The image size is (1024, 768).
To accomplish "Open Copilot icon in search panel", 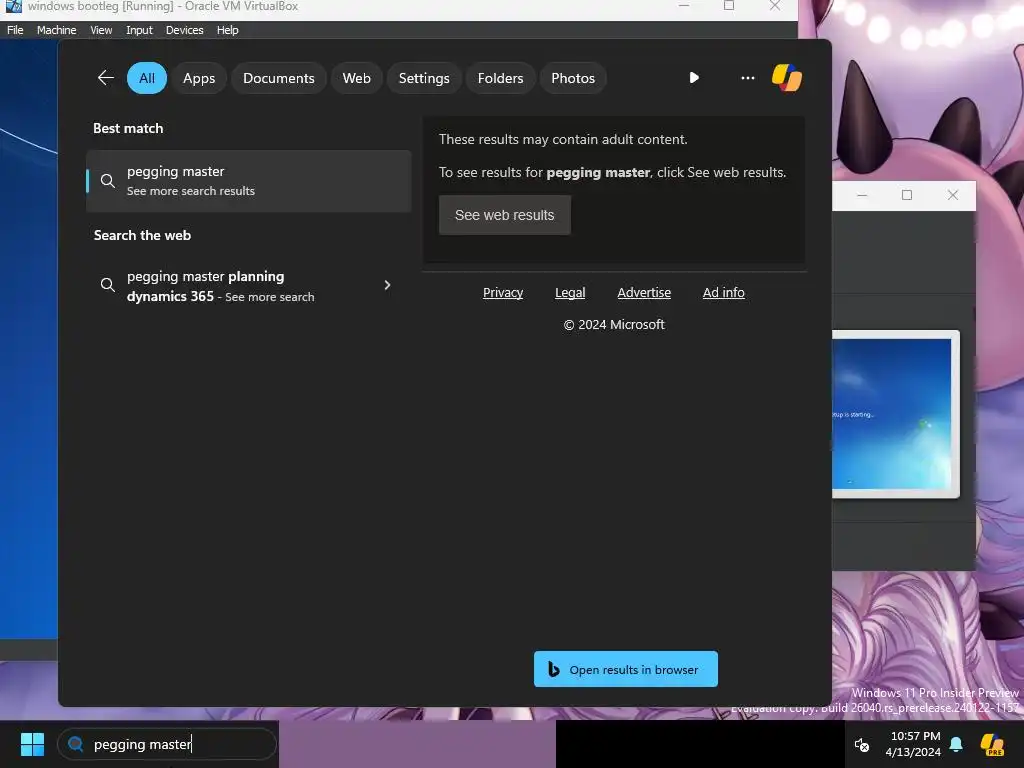I will tap(787, 78).
